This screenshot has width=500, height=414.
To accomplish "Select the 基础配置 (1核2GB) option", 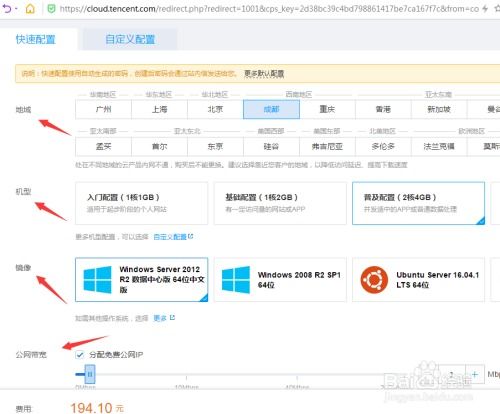I will [280, 203].
